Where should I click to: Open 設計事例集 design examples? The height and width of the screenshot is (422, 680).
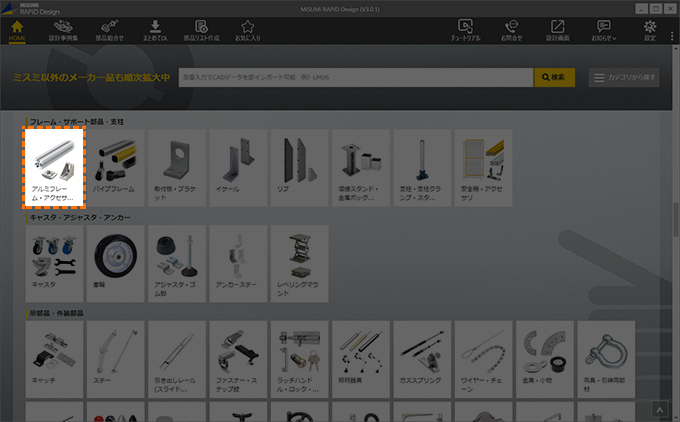[63, 30]
